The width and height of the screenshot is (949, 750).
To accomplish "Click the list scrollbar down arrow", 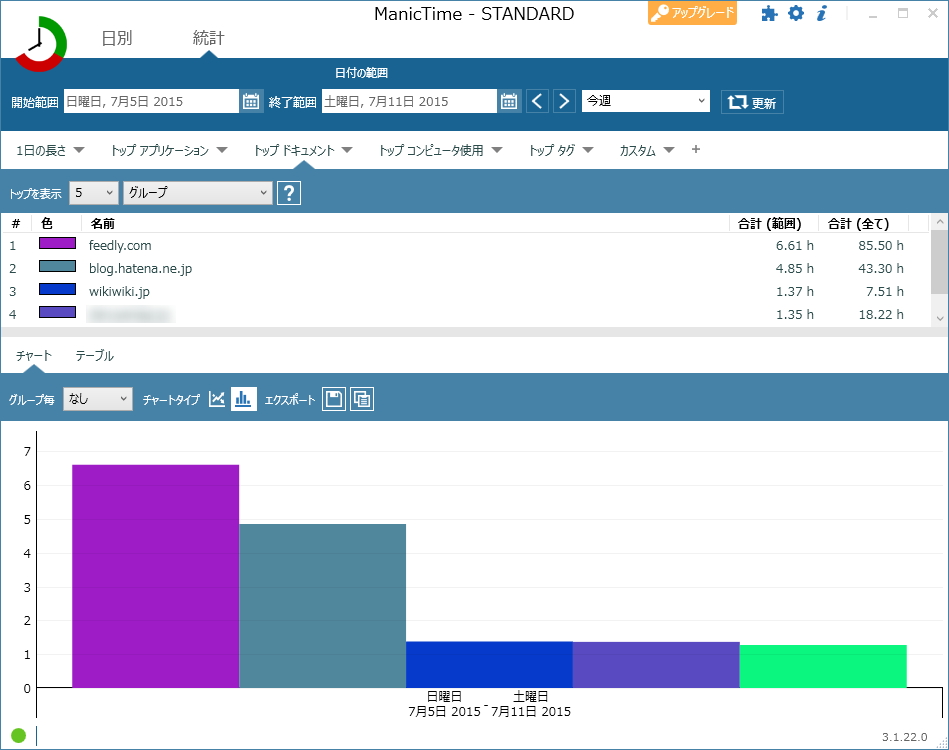I will [x=940, y=318].
